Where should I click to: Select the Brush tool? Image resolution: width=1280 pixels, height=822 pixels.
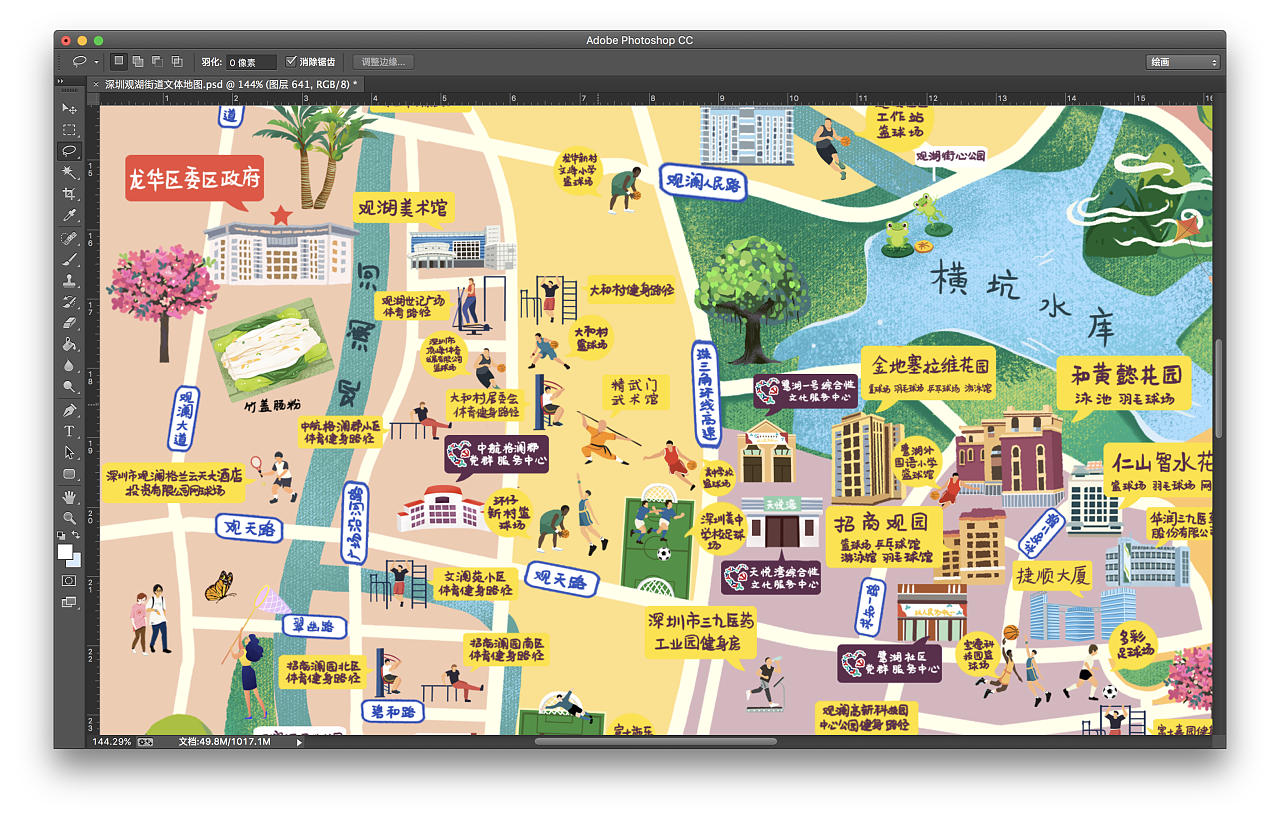point(69,259)
